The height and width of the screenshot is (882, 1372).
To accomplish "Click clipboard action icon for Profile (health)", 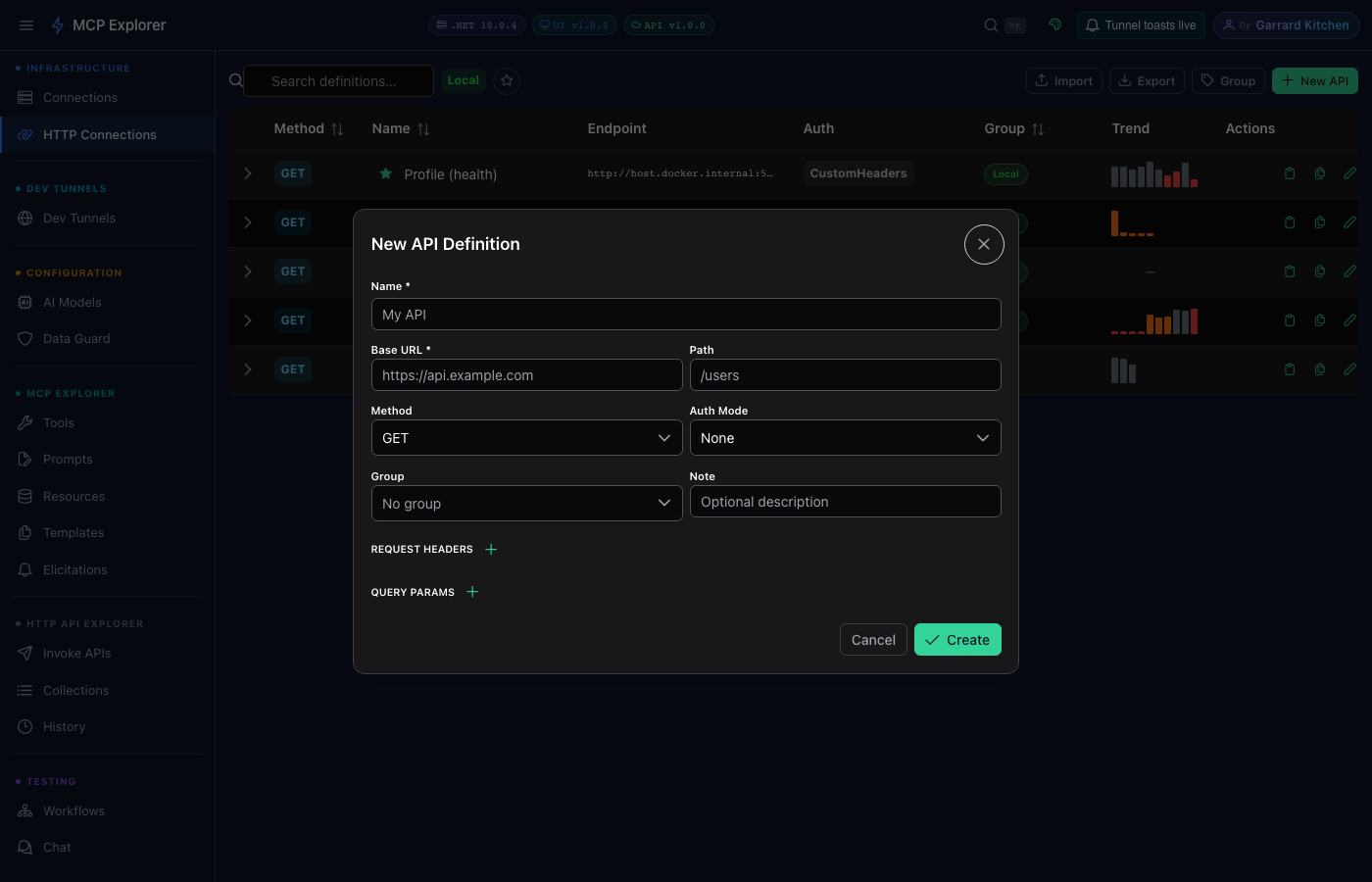I will coord(1290,173).
